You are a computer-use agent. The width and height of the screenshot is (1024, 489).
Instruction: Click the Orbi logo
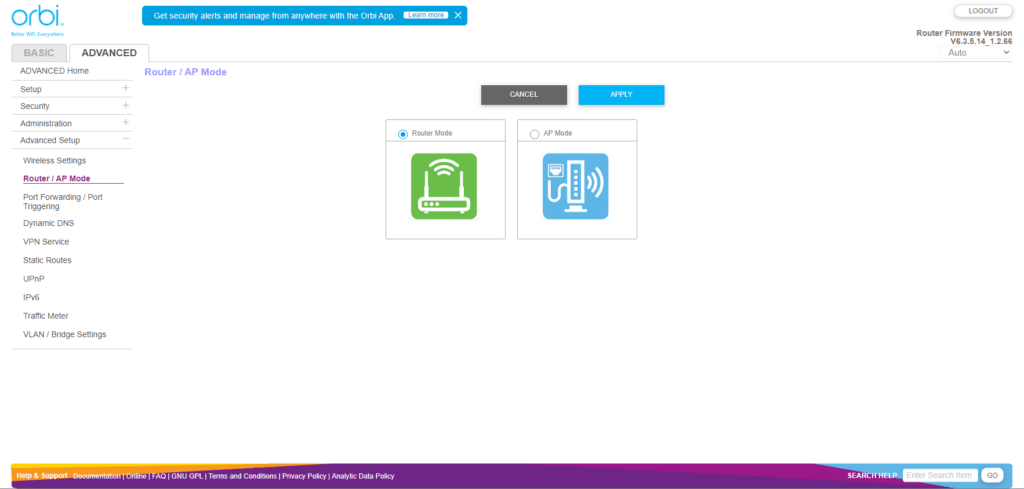32,18
